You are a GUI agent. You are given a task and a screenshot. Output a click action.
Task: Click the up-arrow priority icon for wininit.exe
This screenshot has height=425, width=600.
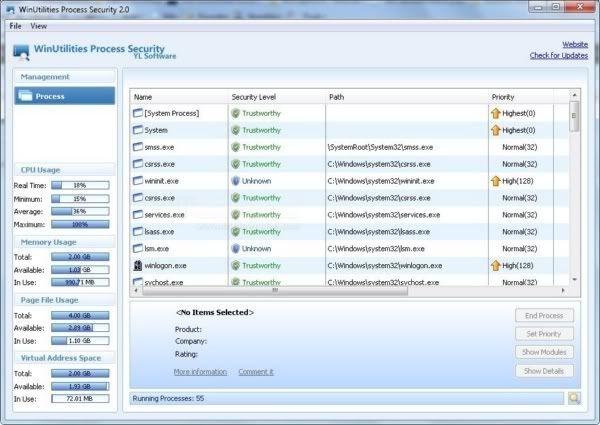496,181
